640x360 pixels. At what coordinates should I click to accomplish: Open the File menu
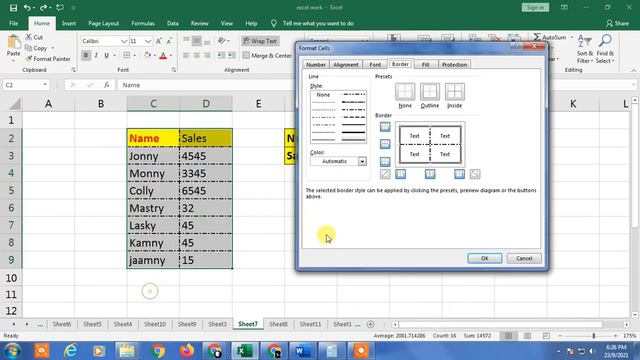pos(13,23)
